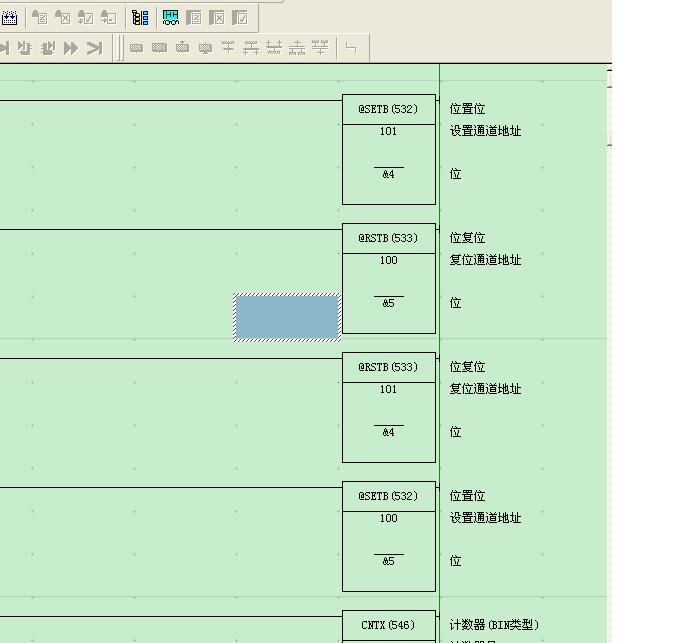The height and width of the screenshot is (643, 699).
Task: Click the 位复位 comment beside first @RSTB
Action: click(467, 238)
